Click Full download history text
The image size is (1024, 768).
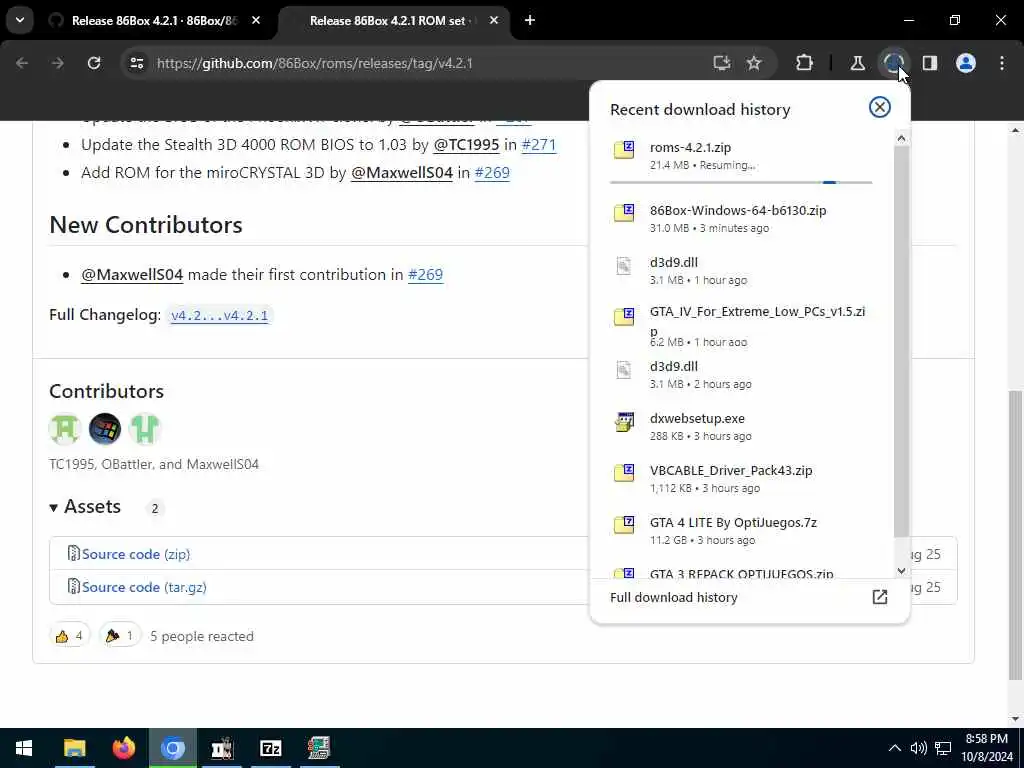point(674,597)
